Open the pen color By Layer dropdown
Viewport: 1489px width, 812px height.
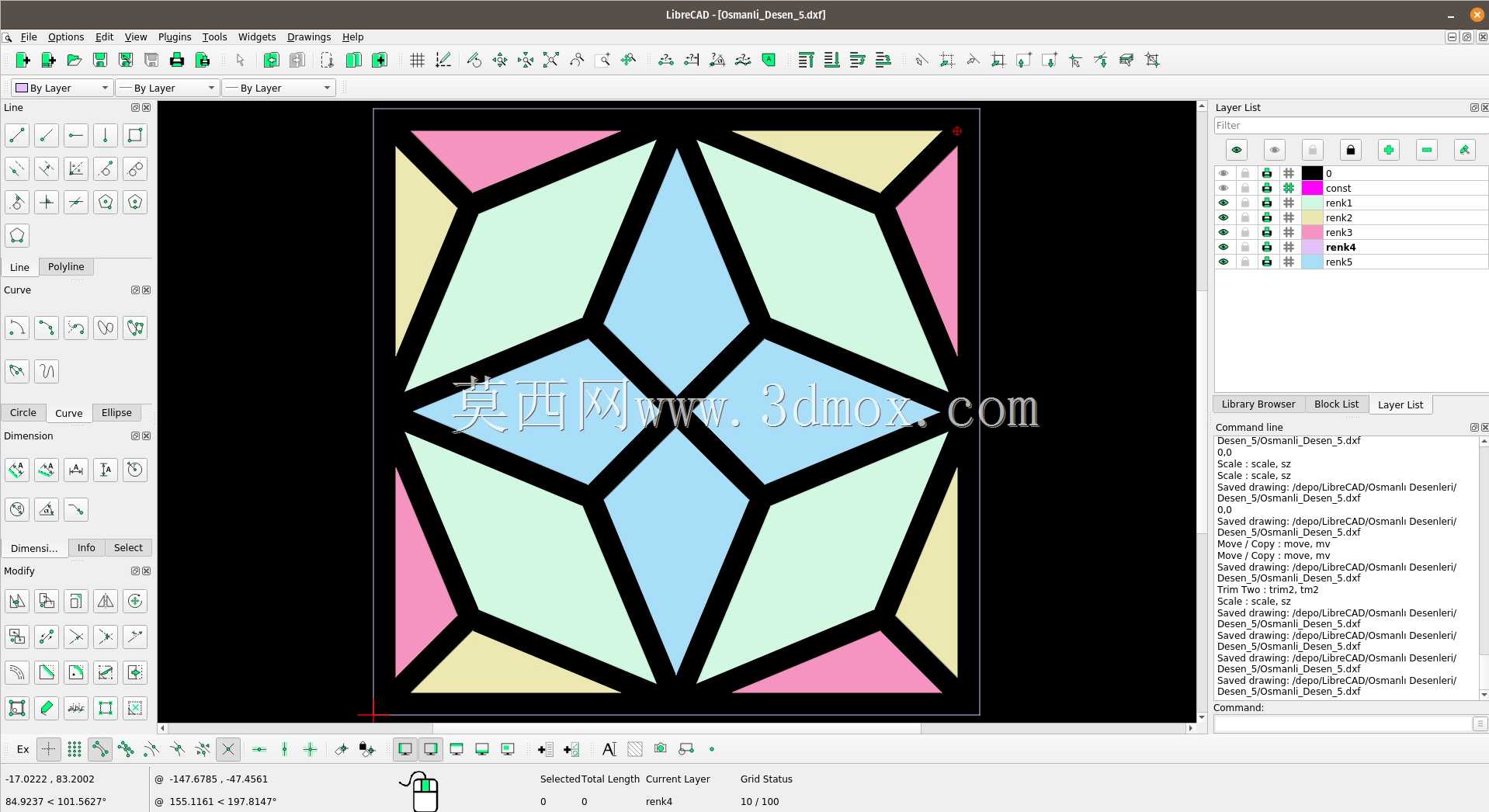point(62,88)
